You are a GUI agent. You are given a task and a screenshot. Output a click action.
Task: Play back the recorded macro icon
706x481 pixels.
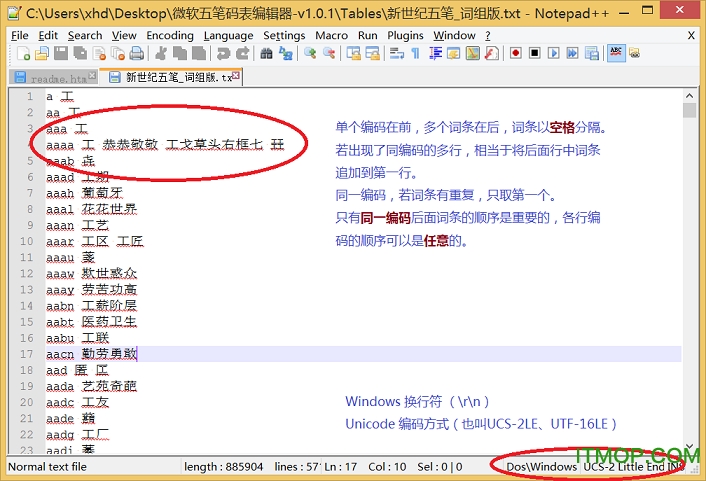(x=554, y=54)
